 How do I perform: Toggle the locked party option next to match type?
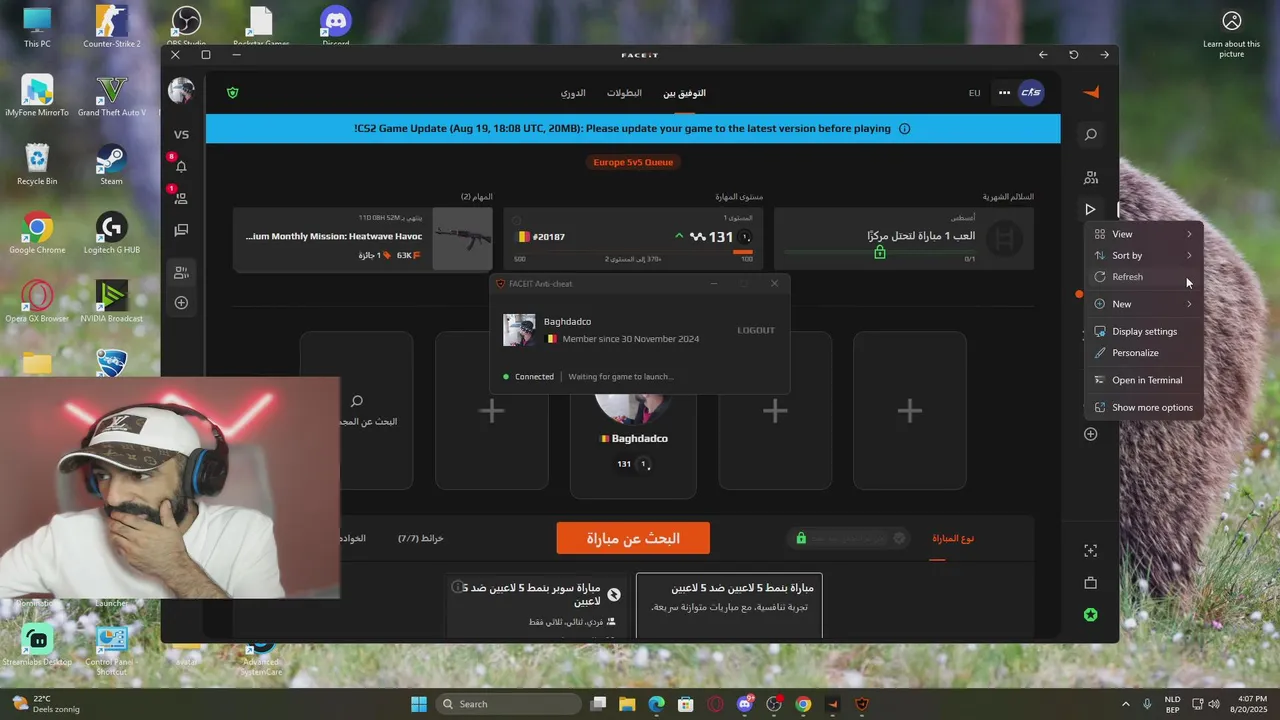click(x=848, y=538)
